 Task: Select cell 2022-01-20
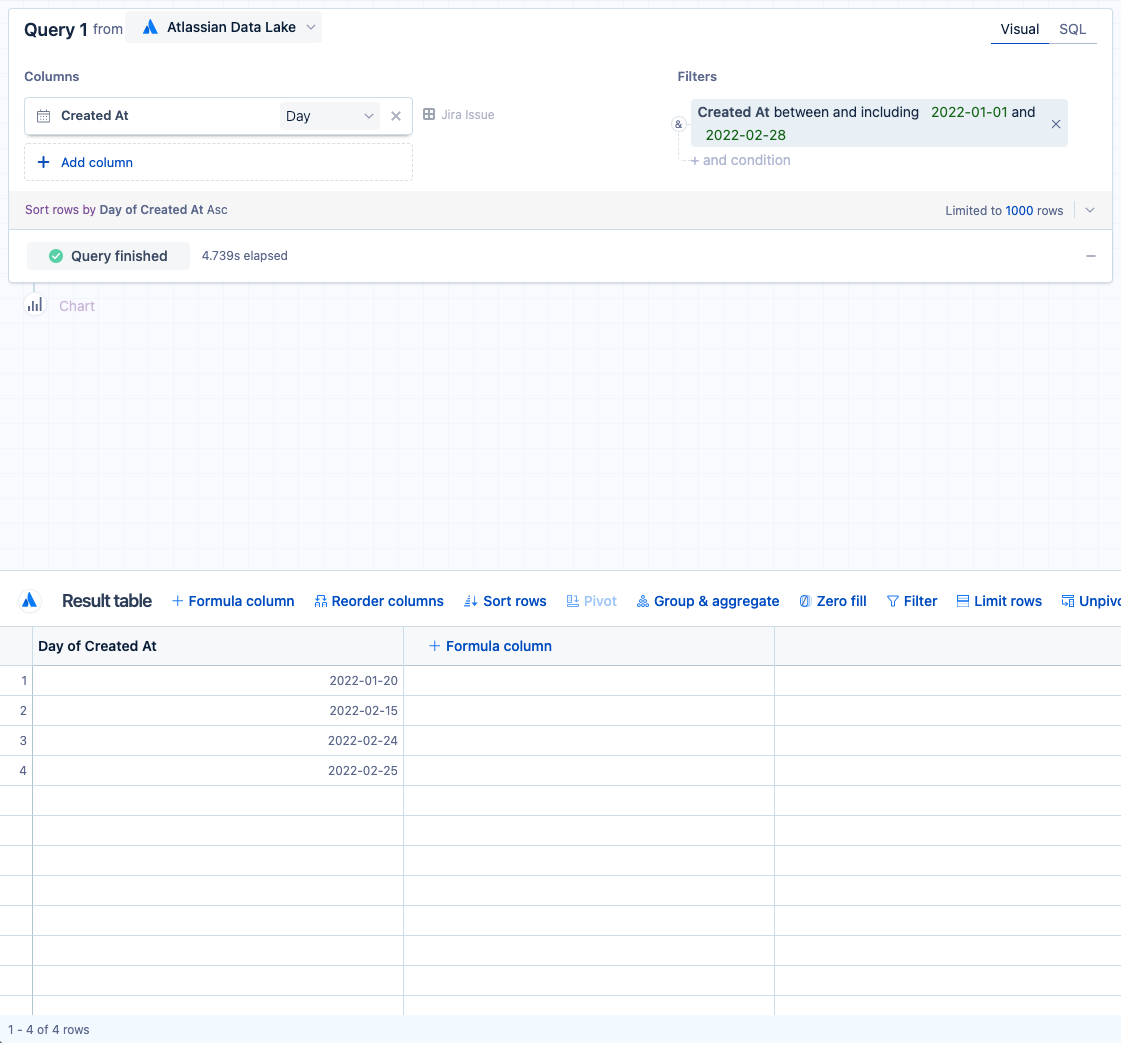click(x=218, y=681)
